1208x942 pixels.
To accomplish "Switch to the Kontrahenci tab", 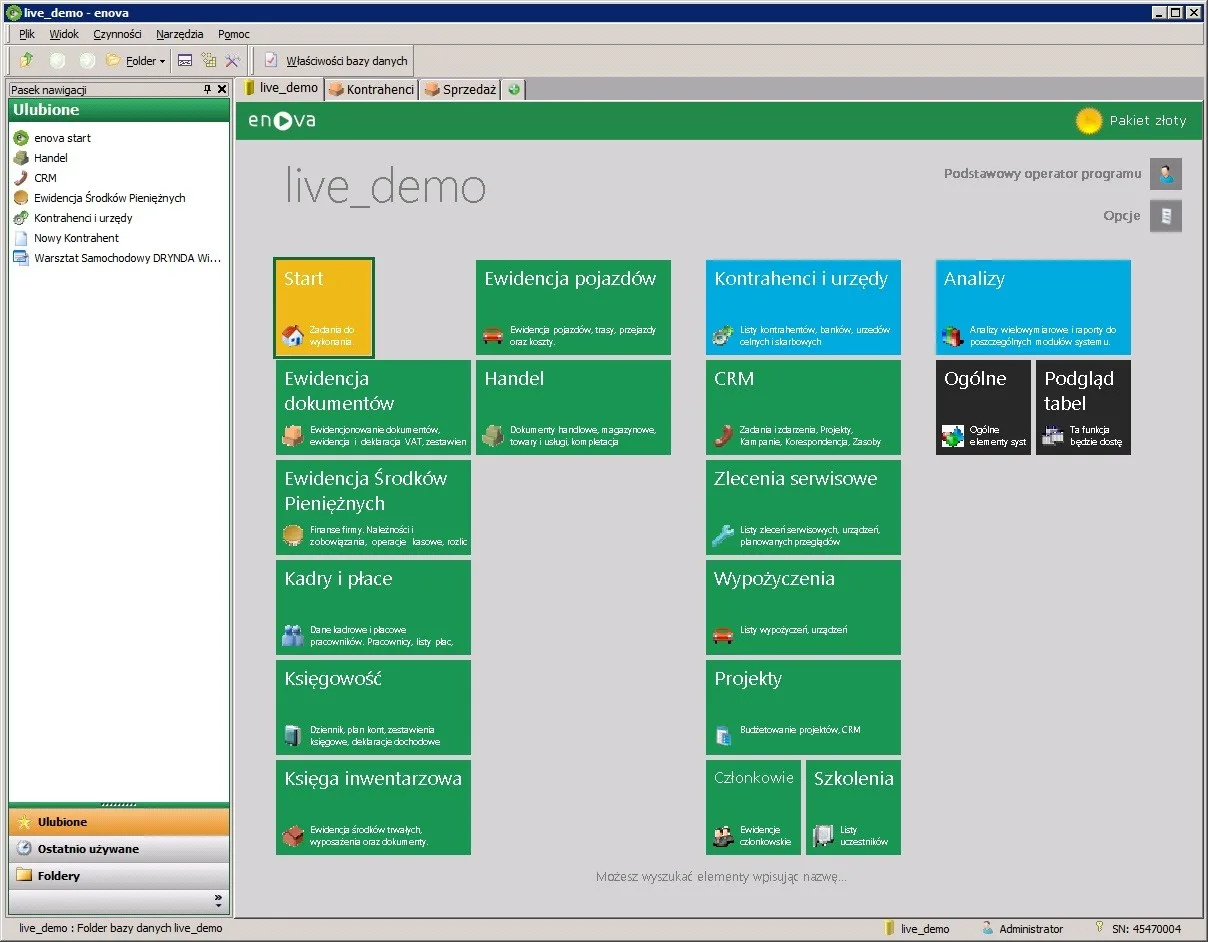I will point(371,89).
